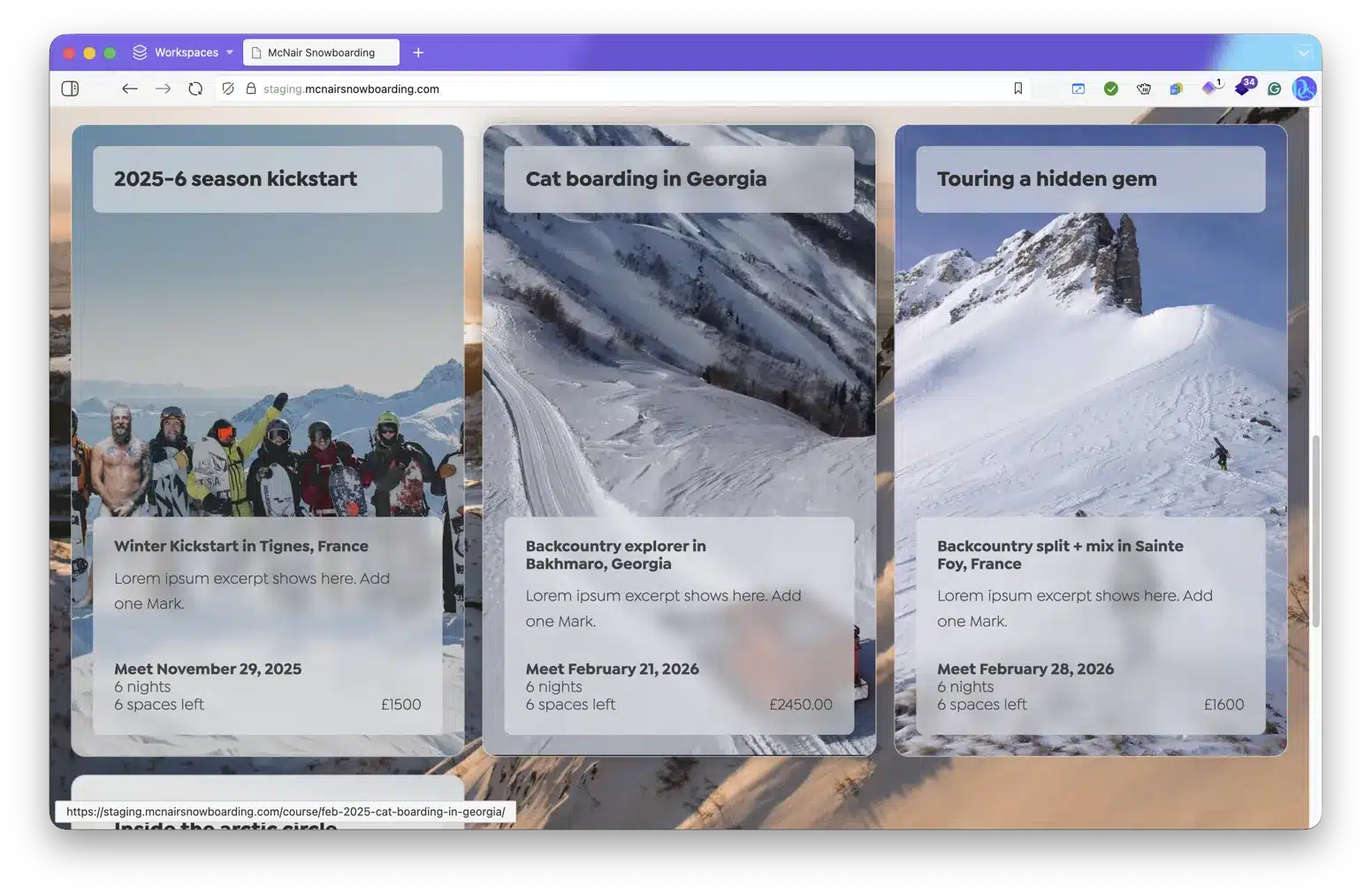Select the McNair Snowboarding tab
The width and height of the screenshot is (1372, 895).
pos(321,52)
